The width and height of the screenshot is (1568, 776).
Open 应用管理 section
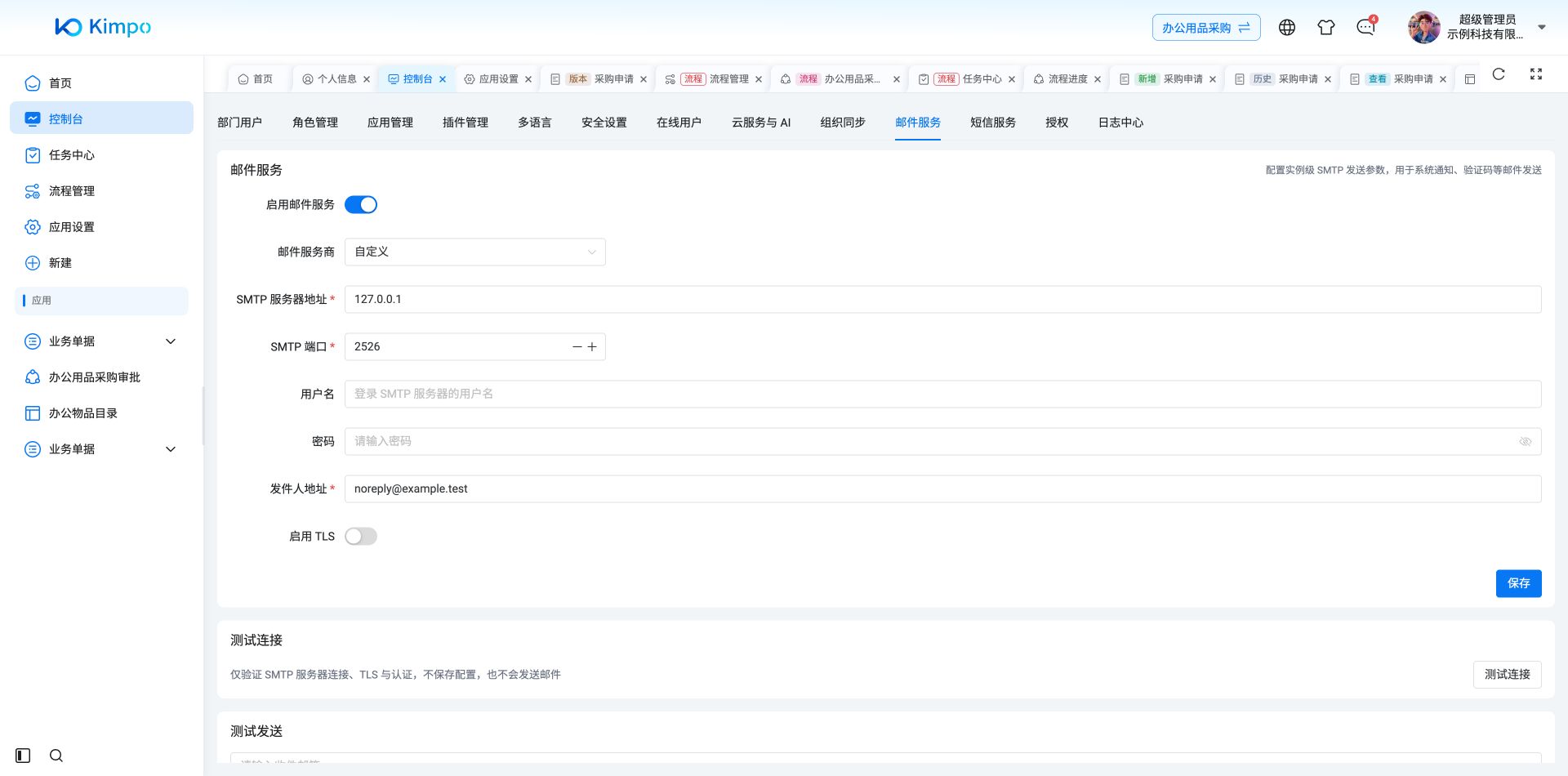tap(390, 123)
